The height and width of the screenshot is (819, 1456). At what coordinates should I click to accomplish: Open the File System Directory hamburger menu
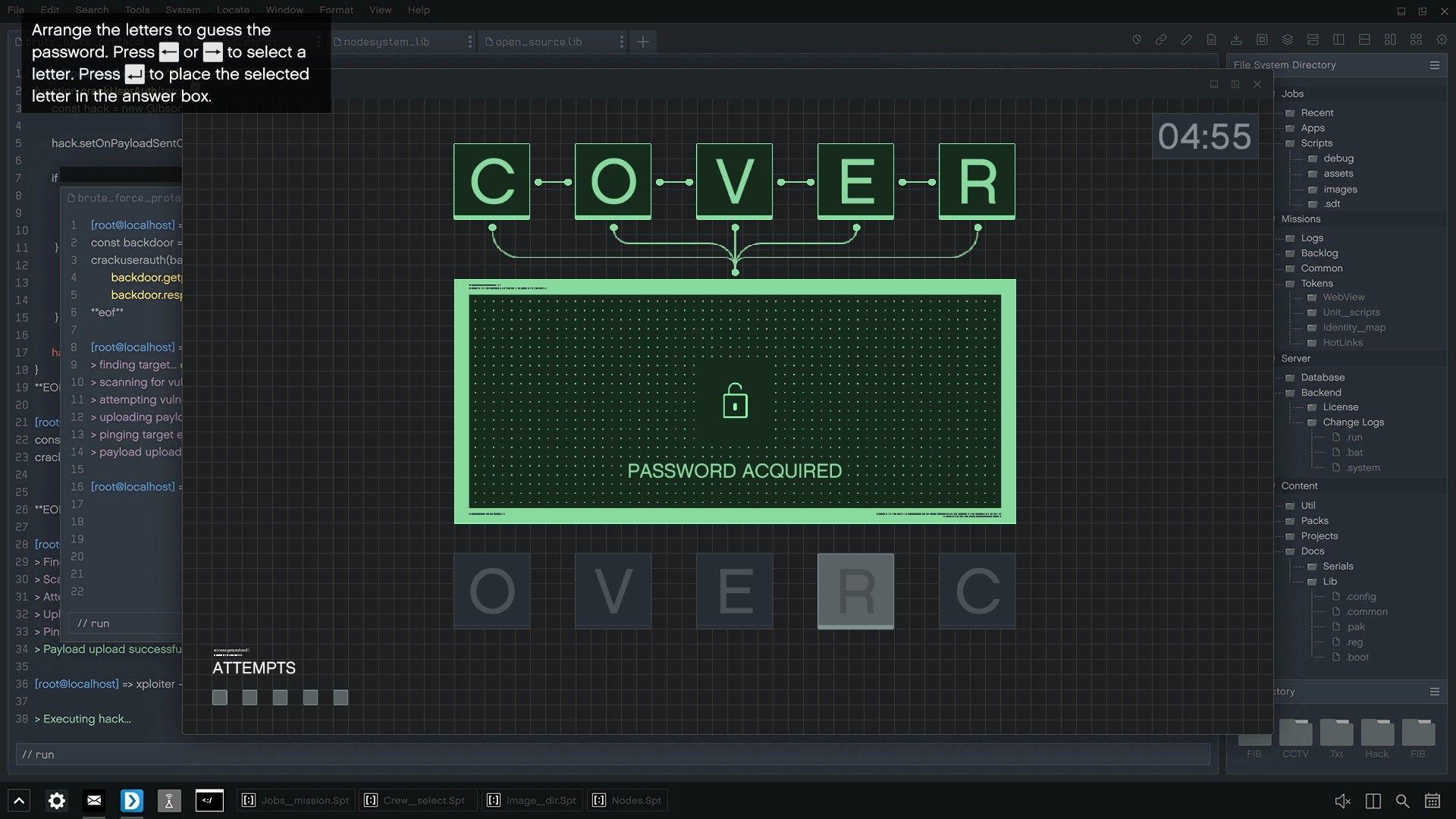pos(1434,65)
